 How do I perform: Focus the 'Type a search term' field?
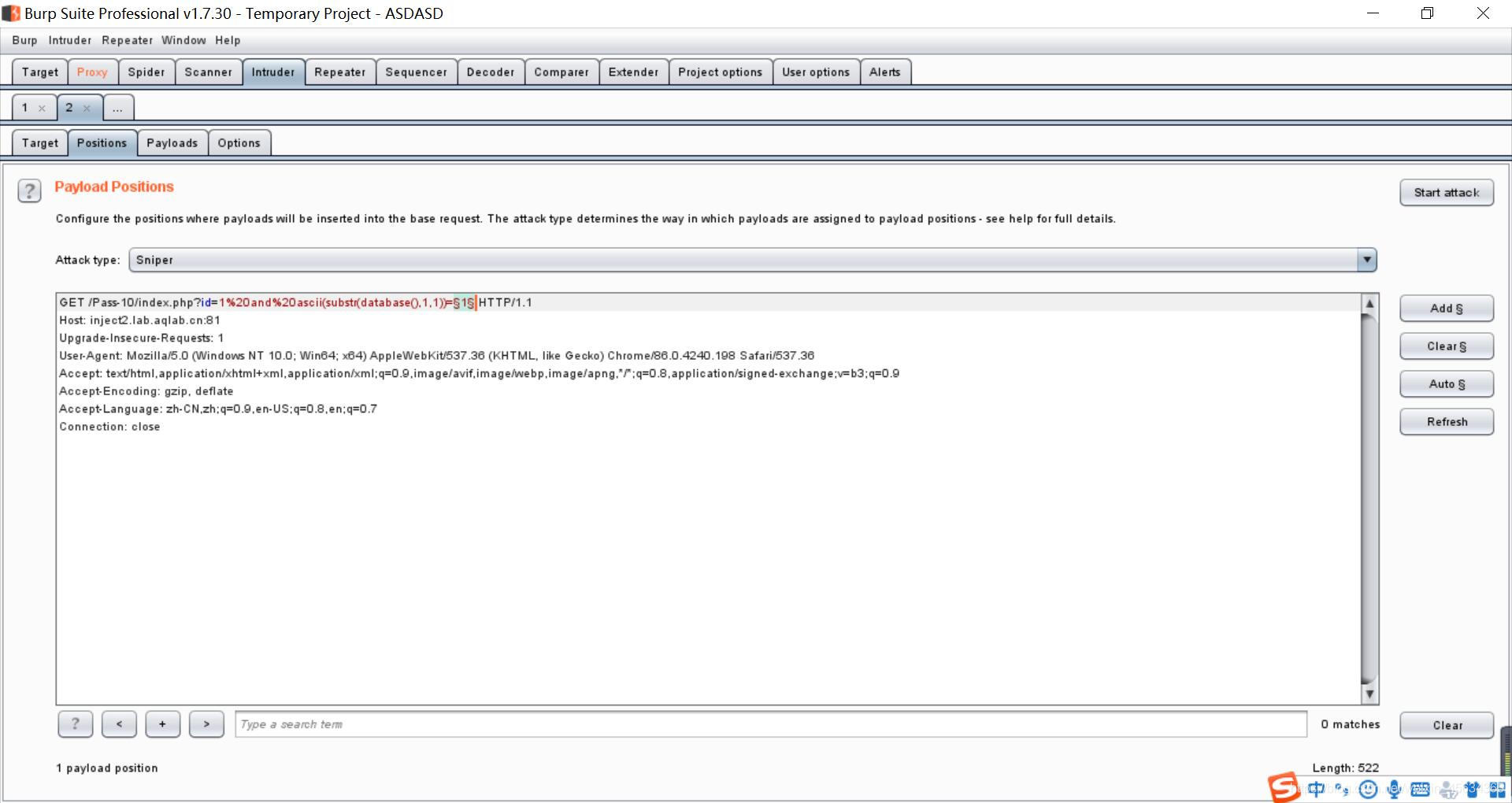point(771,724)
